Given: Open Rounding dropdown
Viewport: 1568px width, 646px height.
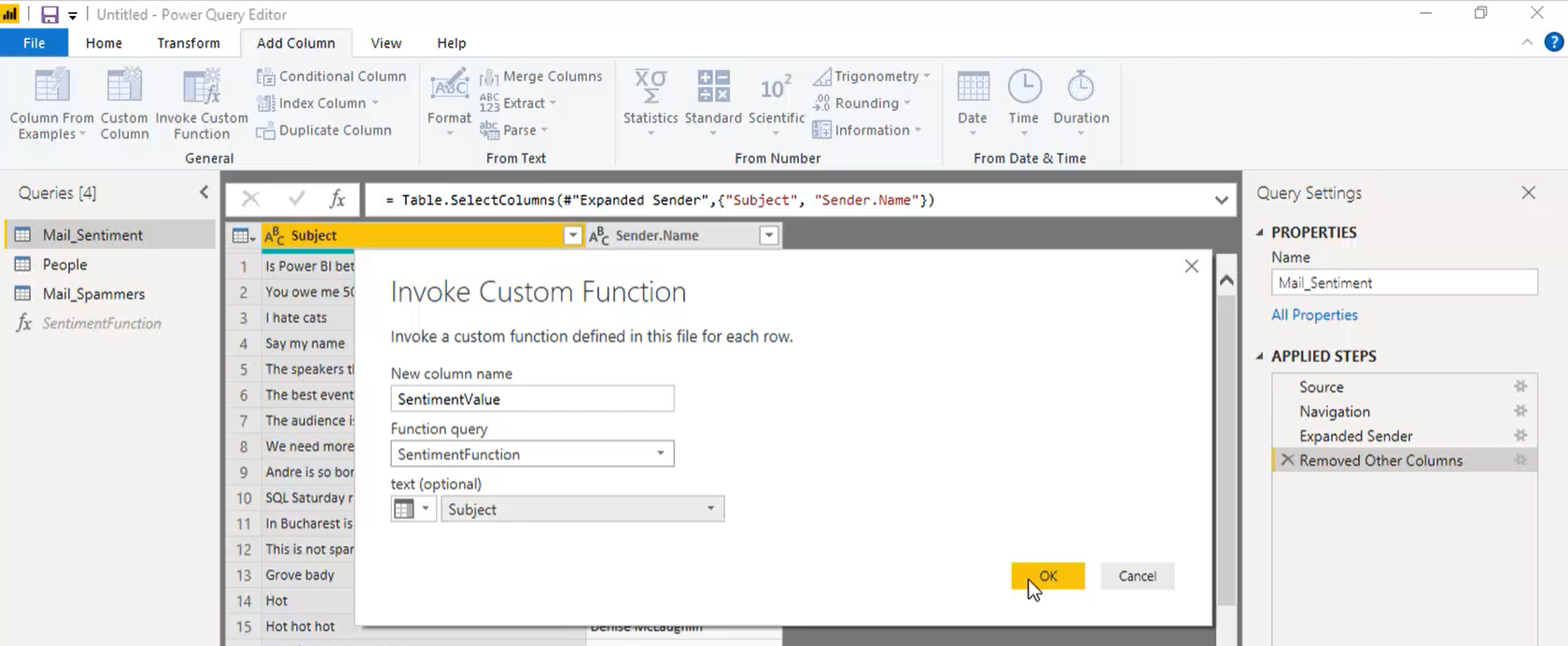Looking at the screenshot, I should [861, 104].
